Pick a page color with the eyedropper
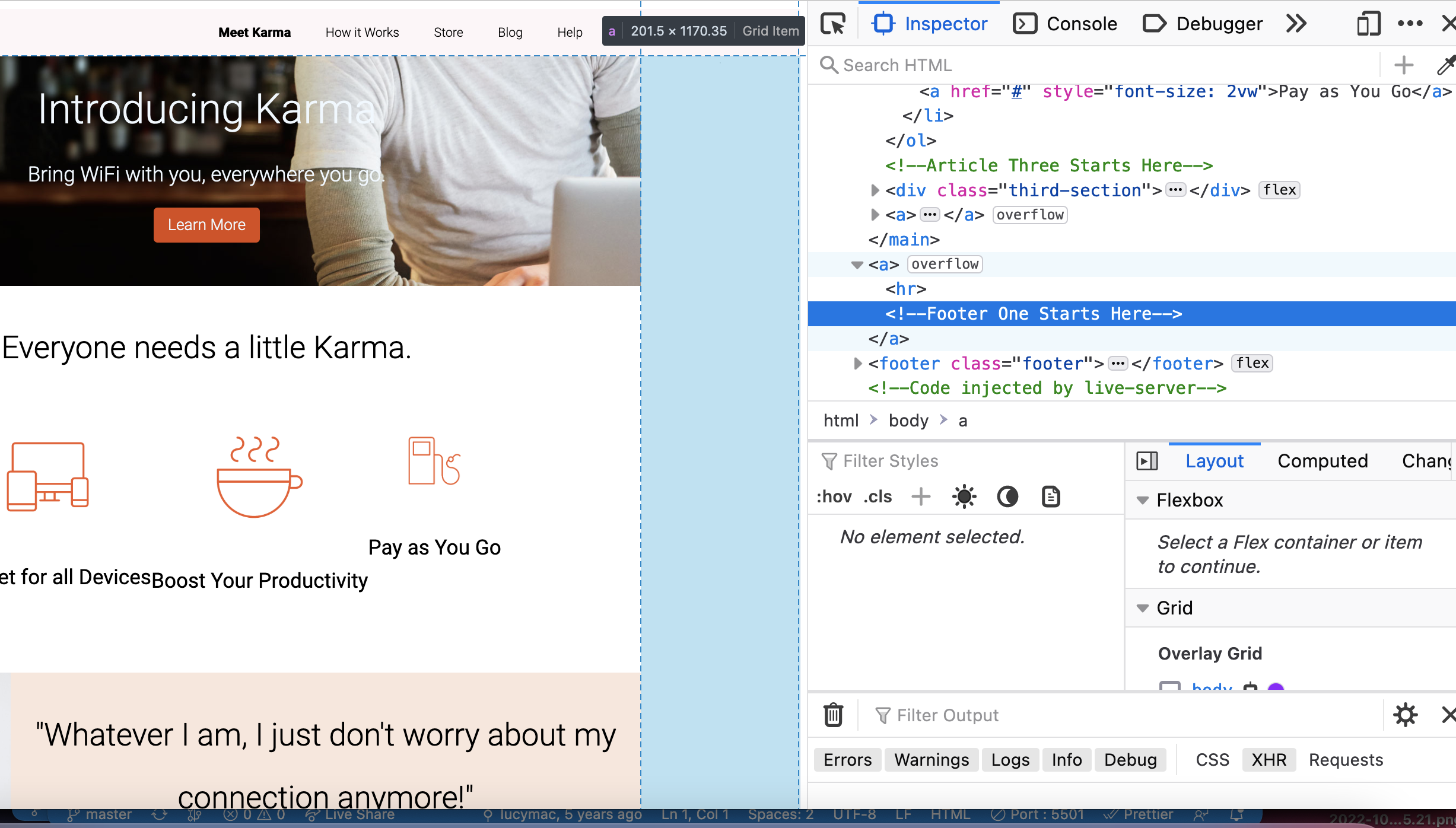The width and height of the screenshot is (1456, 828). point(1446,65)
